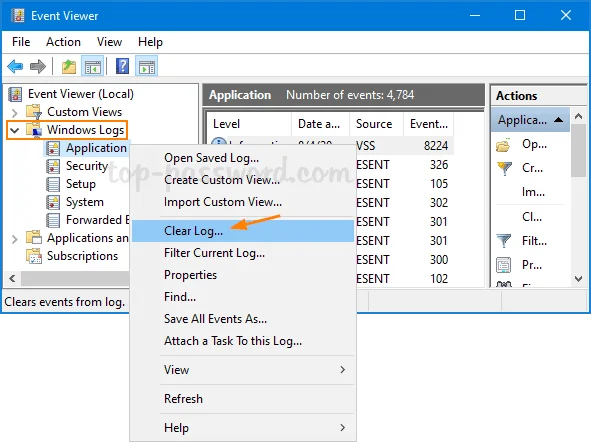Choose Filter Current Log... in context menu
The width and height of the screenshot is (591, 442).
coord(242,253)
